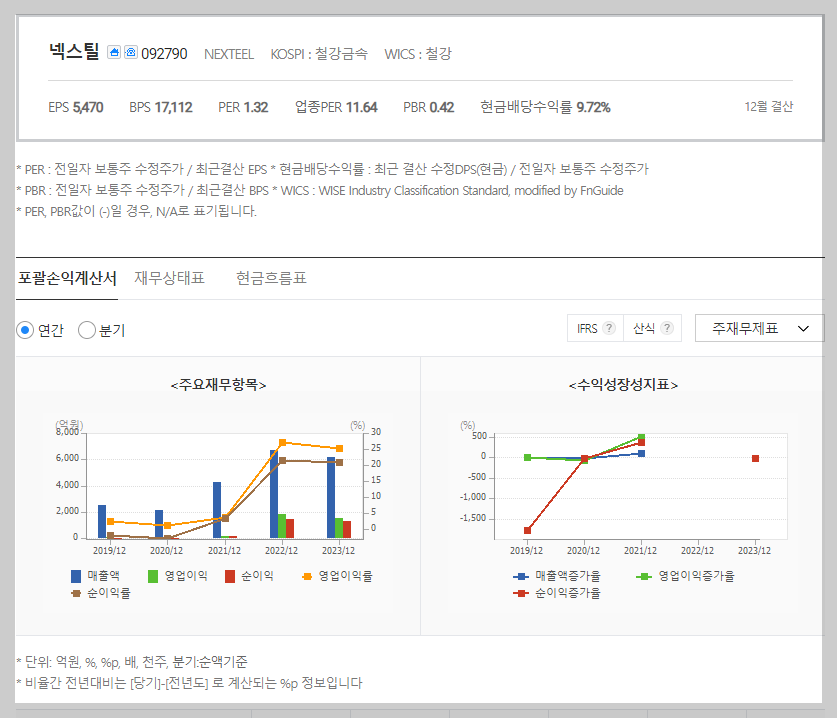Click the home icon next to 넥스틸
The image size is (837, 718).
114,52
